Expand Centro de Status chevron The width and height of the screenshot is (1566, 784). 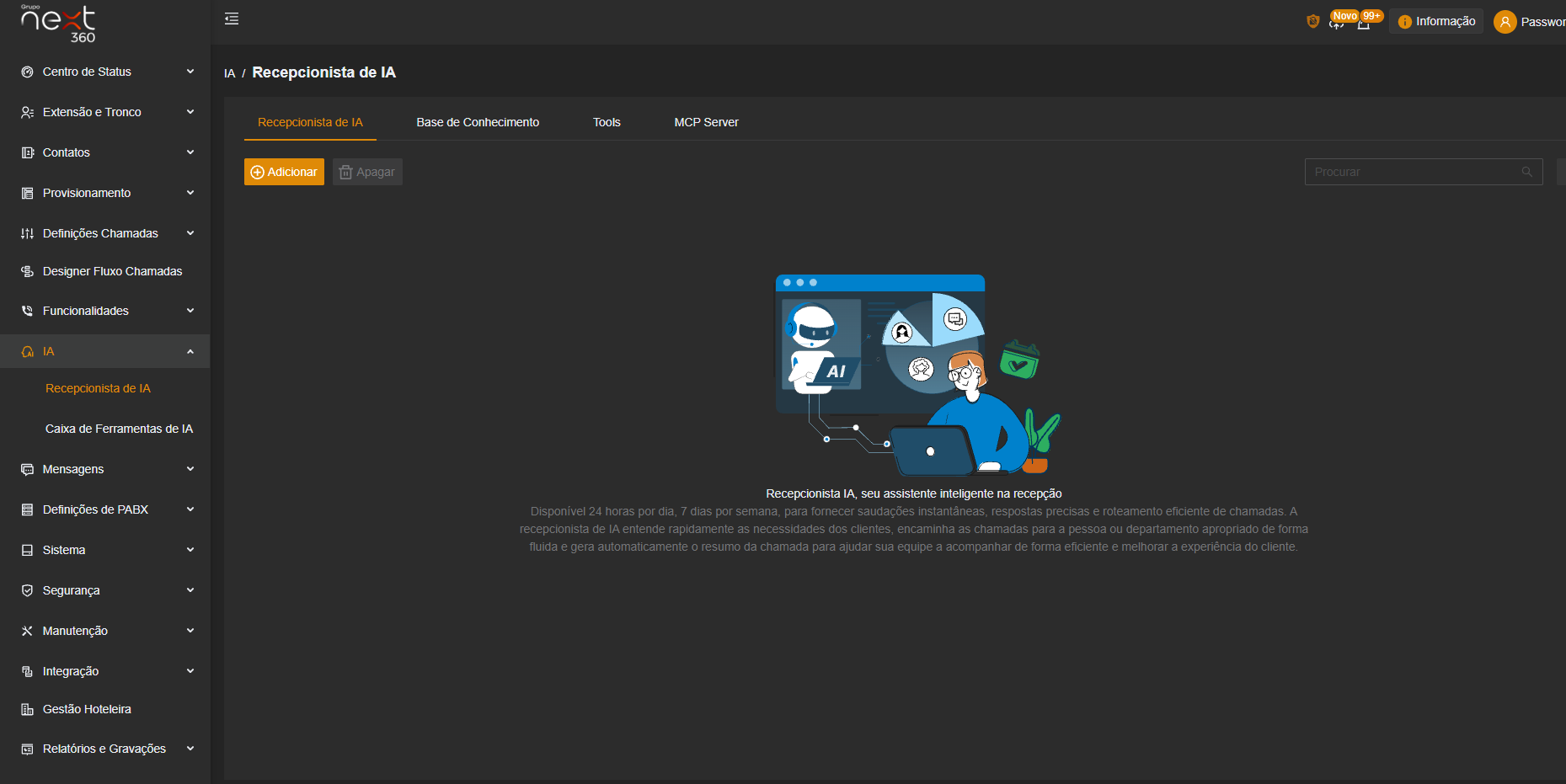point(190,72)
